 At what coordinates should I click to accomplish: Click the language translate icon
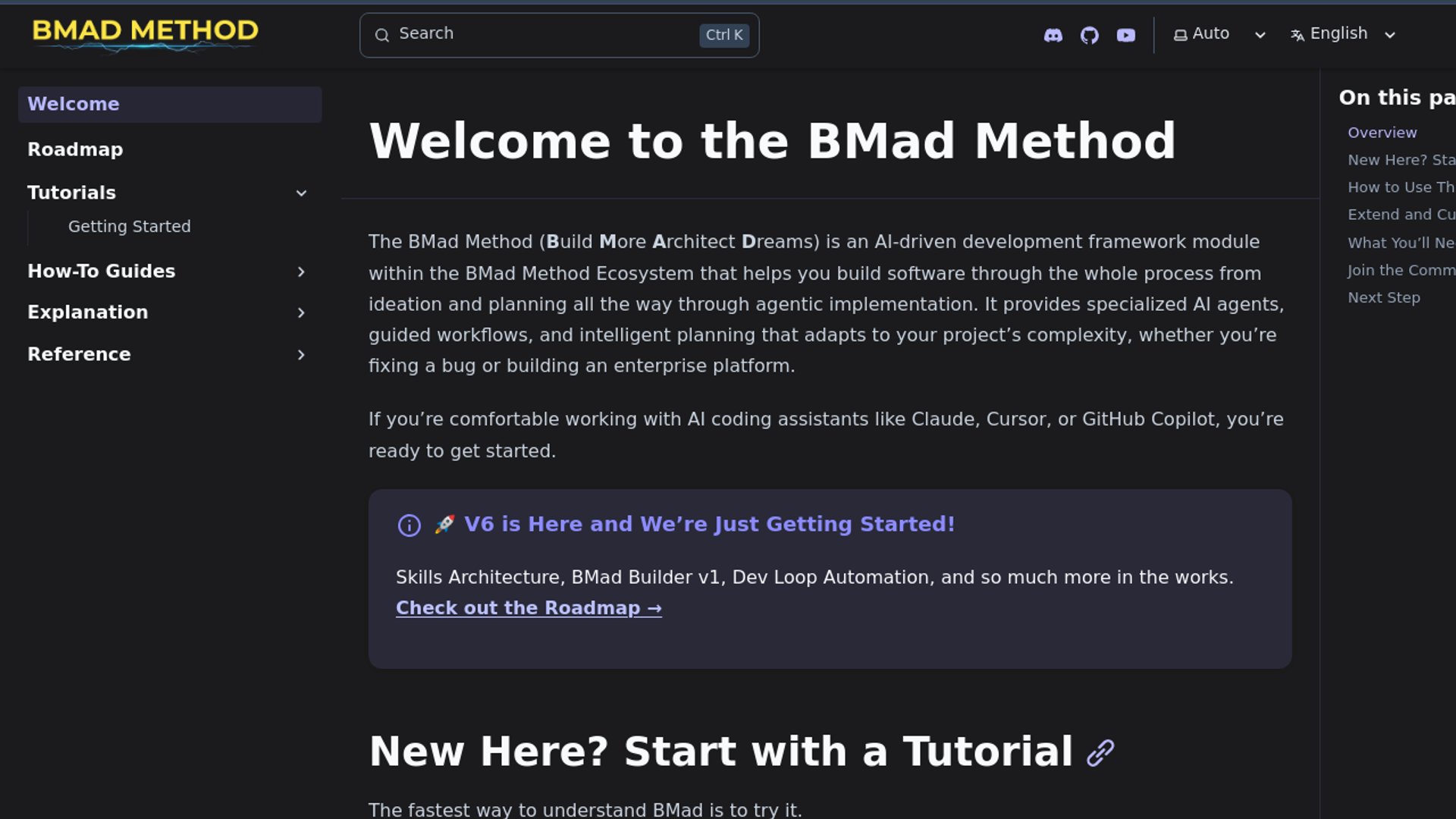point(1298,35)
